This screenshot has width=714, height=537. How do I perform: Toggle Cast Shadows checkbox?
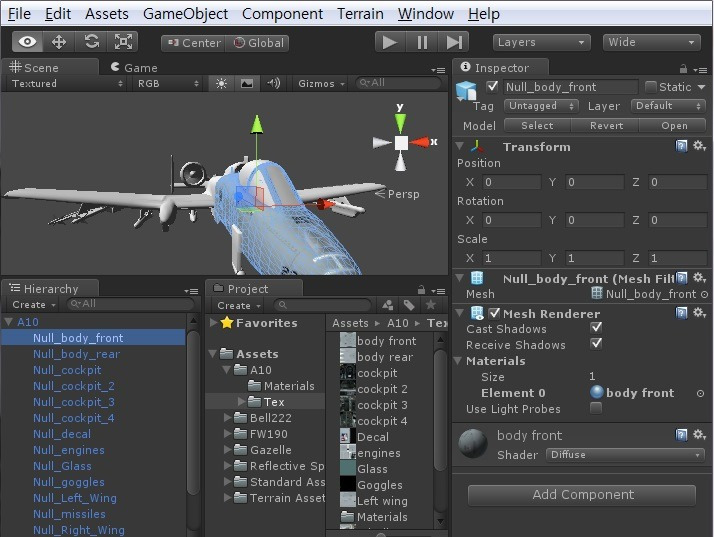coord(596,327)
